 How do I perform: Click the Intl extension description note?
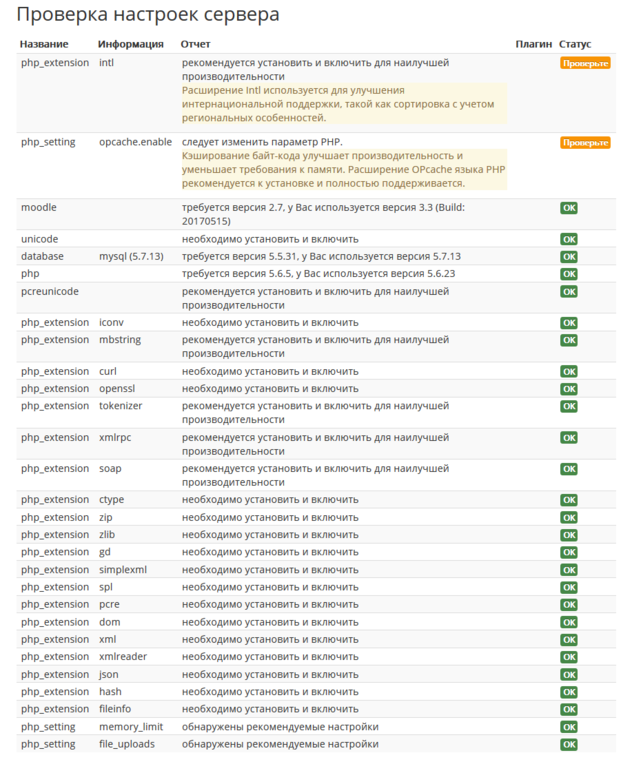pyautogui.click(x=343, y=104)
